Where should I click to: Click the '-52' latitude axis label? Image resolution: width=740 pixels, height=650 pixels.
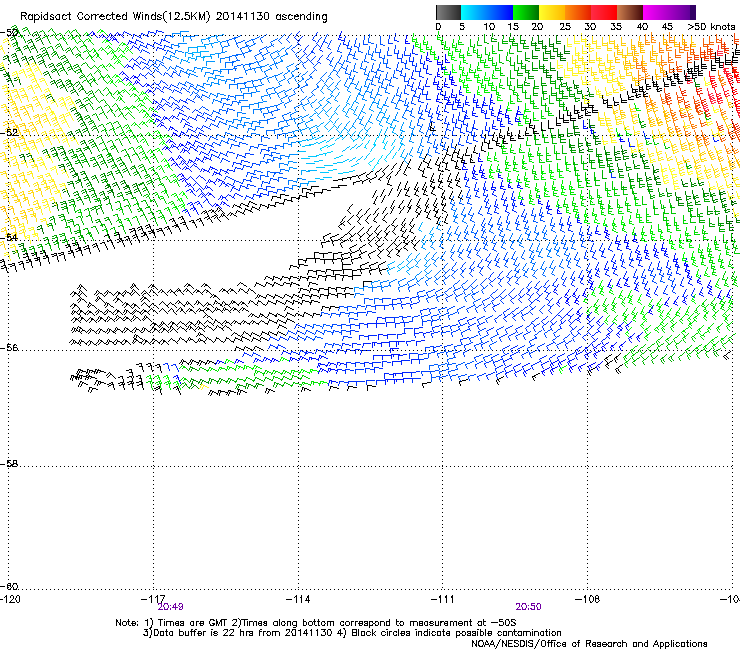(x=9, y=133)
